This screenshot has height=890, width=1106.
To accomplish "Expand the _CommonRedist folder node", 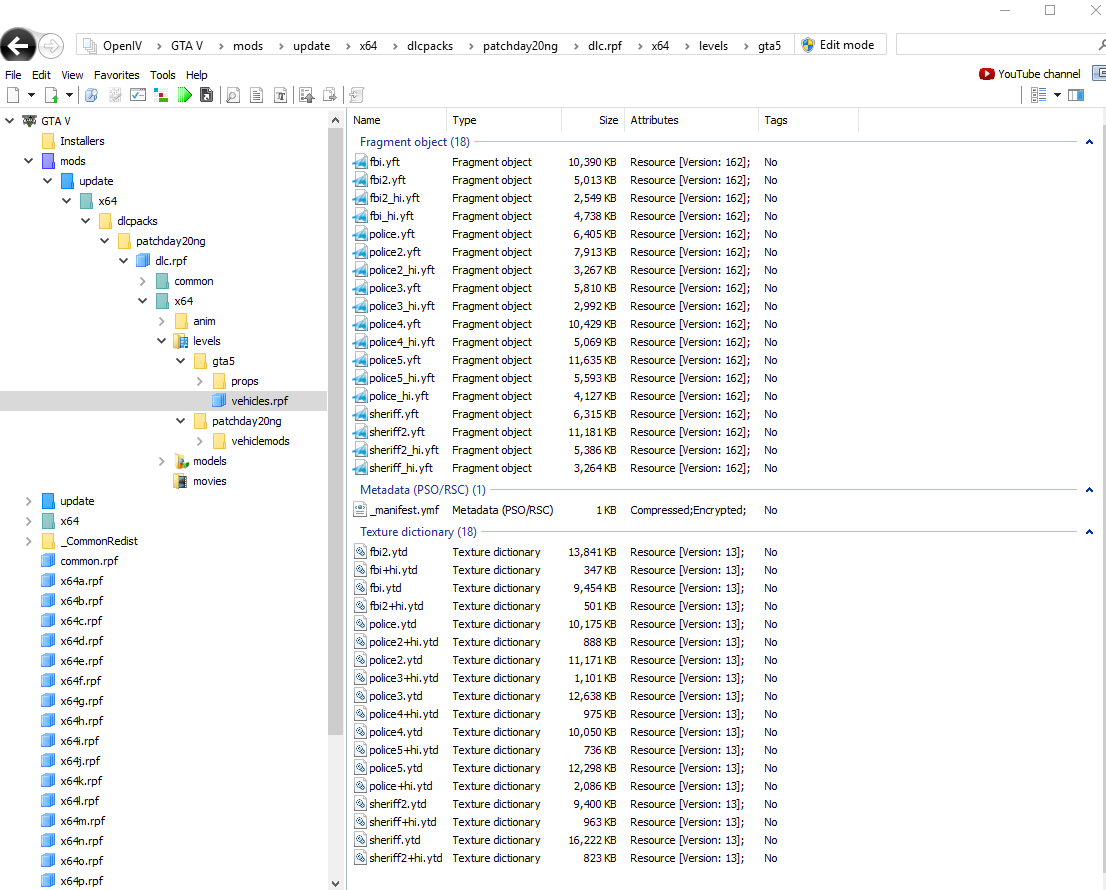I will point(29,542).
